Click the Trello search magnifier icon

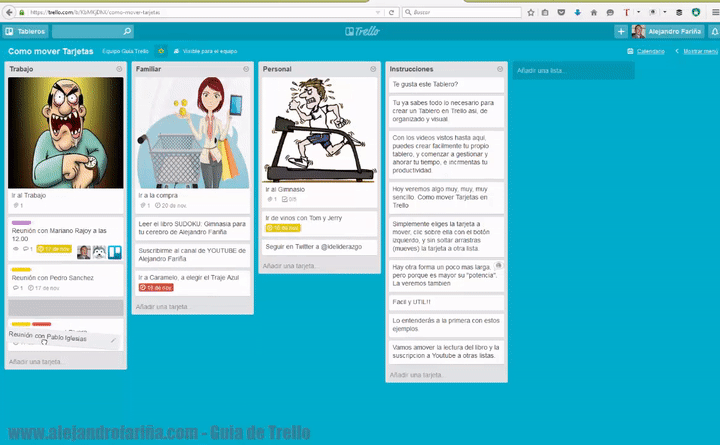point(127,31)
